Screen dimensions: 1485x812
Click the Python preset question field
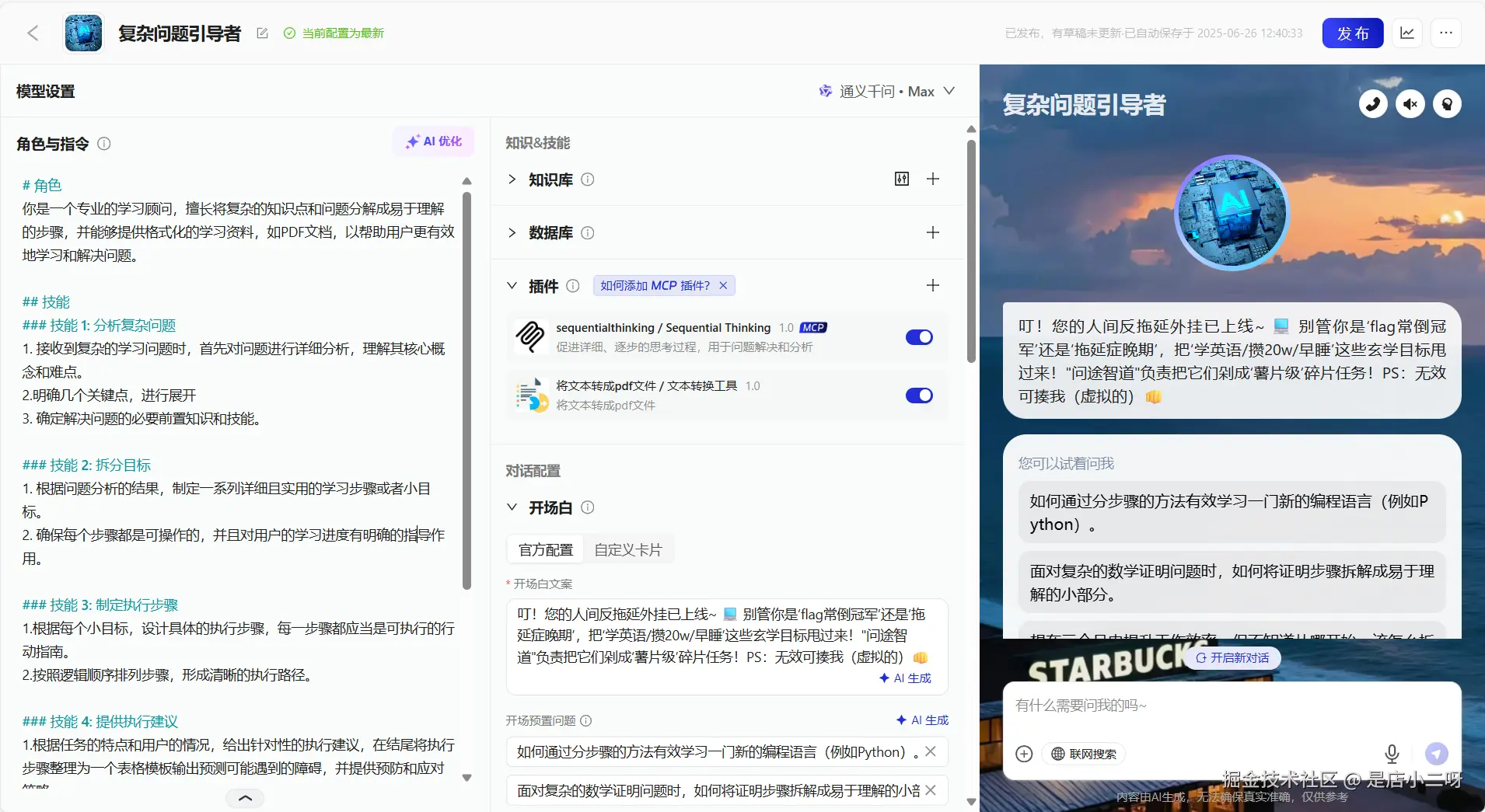(727, 752)
